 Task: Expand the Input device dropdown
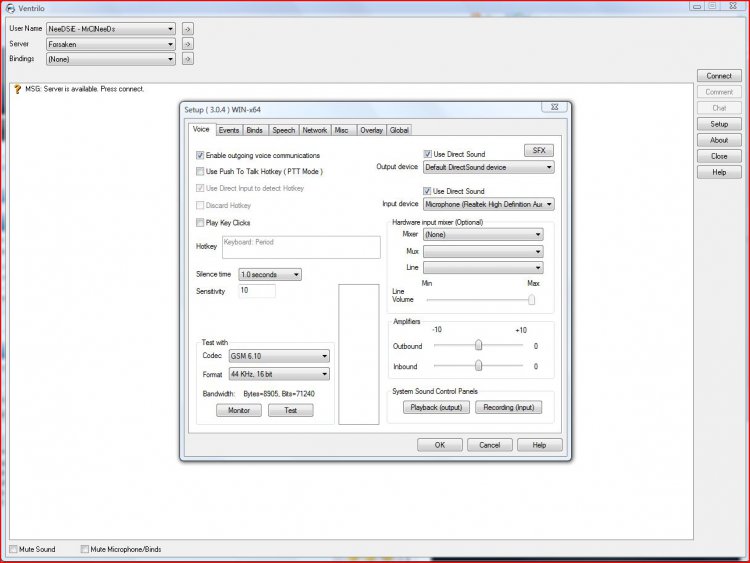[489, 204]
